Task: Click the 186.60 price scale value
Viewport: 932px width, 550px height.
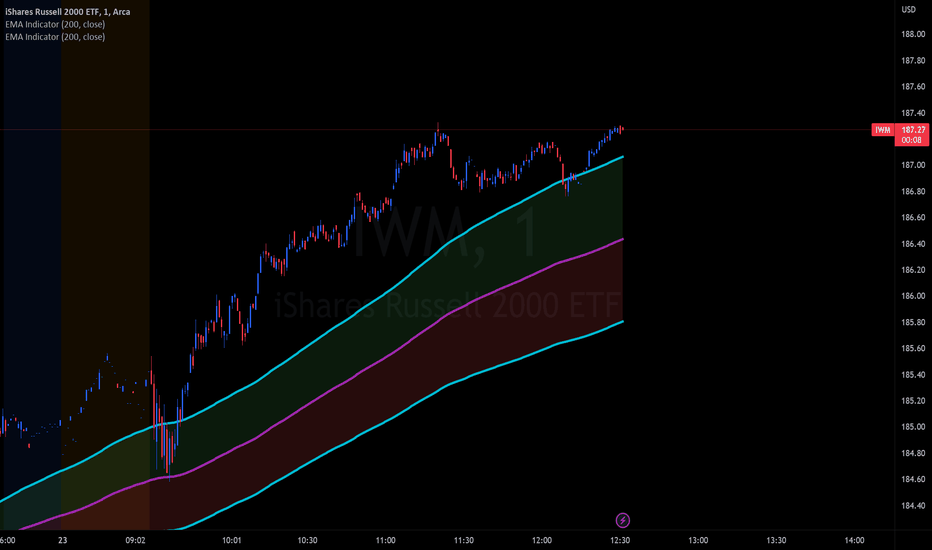Action: [913, 218]
